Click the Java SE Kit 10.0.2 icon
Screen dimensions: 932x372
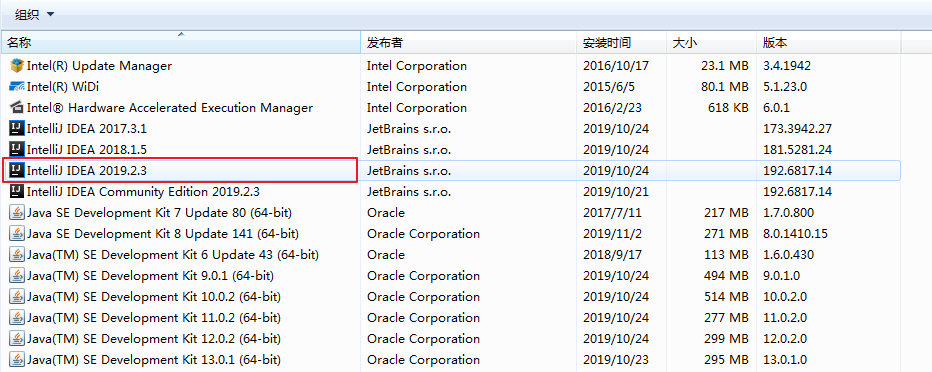coord(17,297)
